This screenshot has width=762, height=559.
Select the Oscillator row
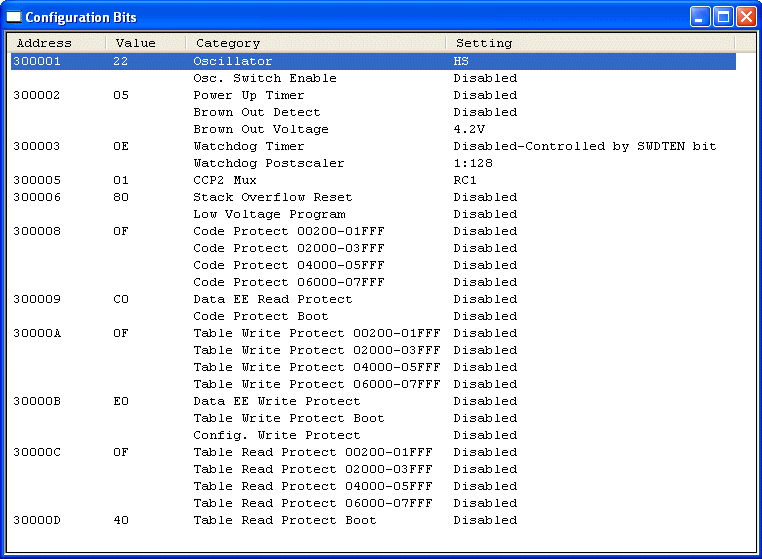pyautogui.click(x=373, y=61)
